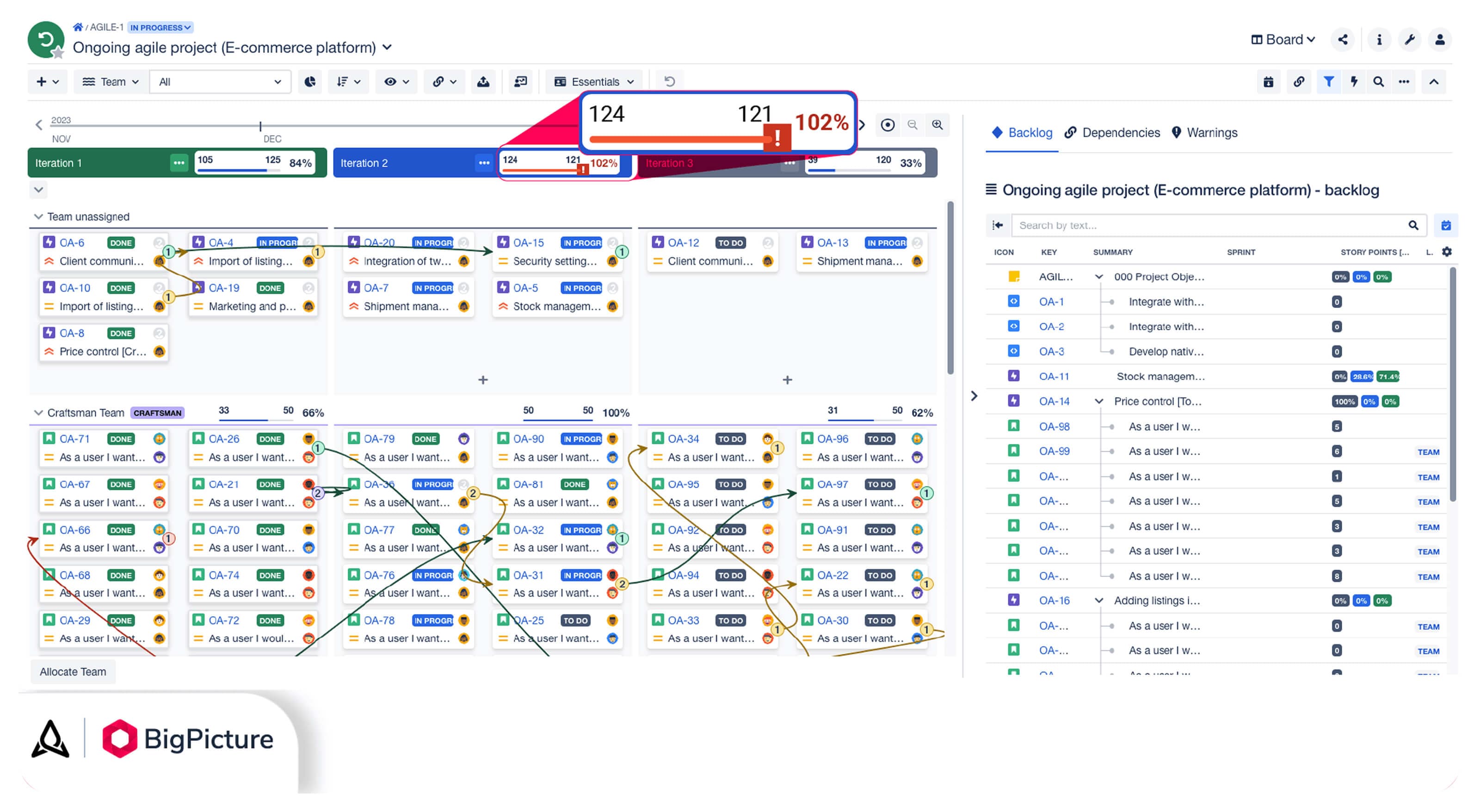Click the filter funnel icon

coord(1328,81)
